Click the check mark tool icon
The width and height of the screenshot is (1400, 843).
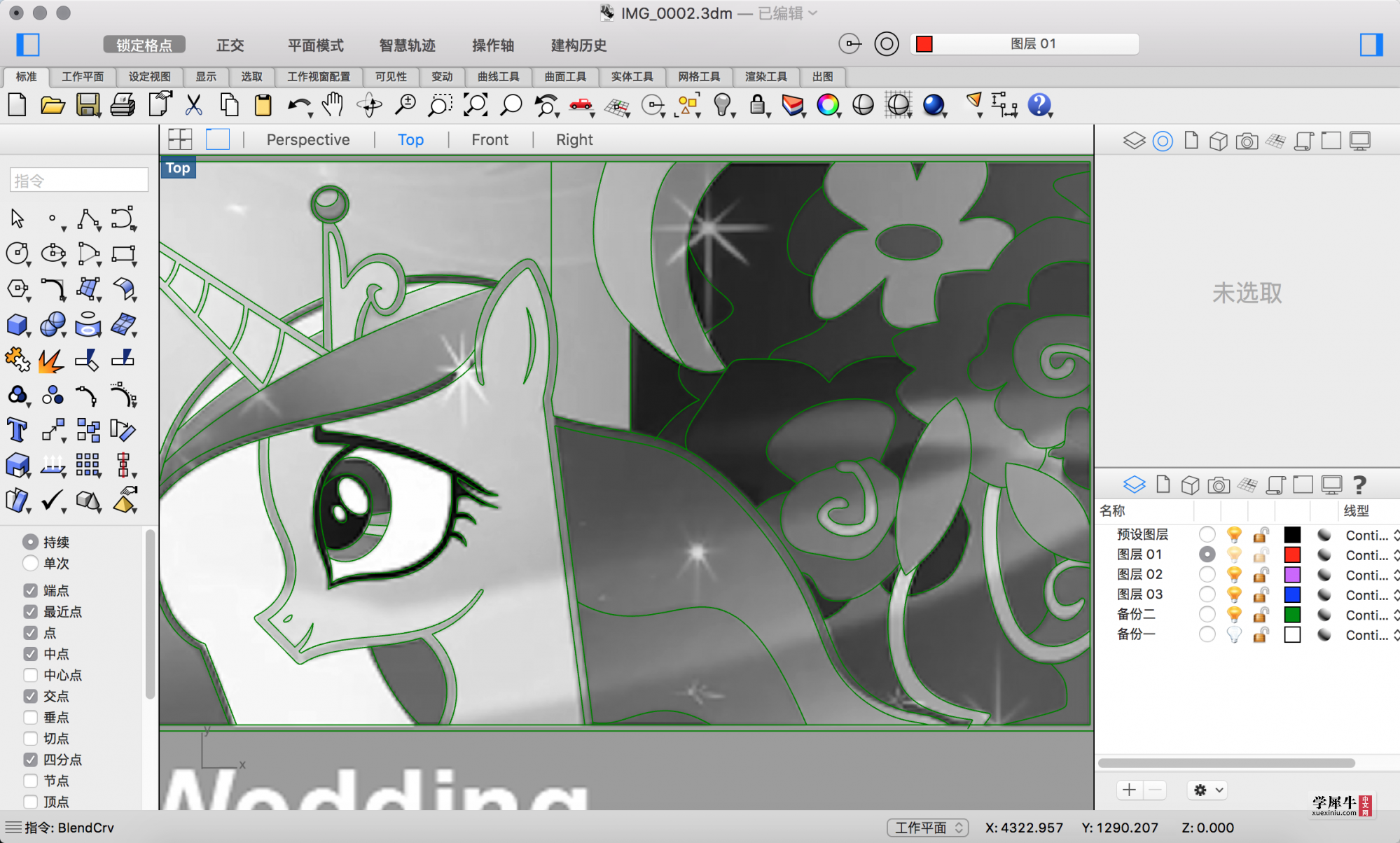[53, 500]
